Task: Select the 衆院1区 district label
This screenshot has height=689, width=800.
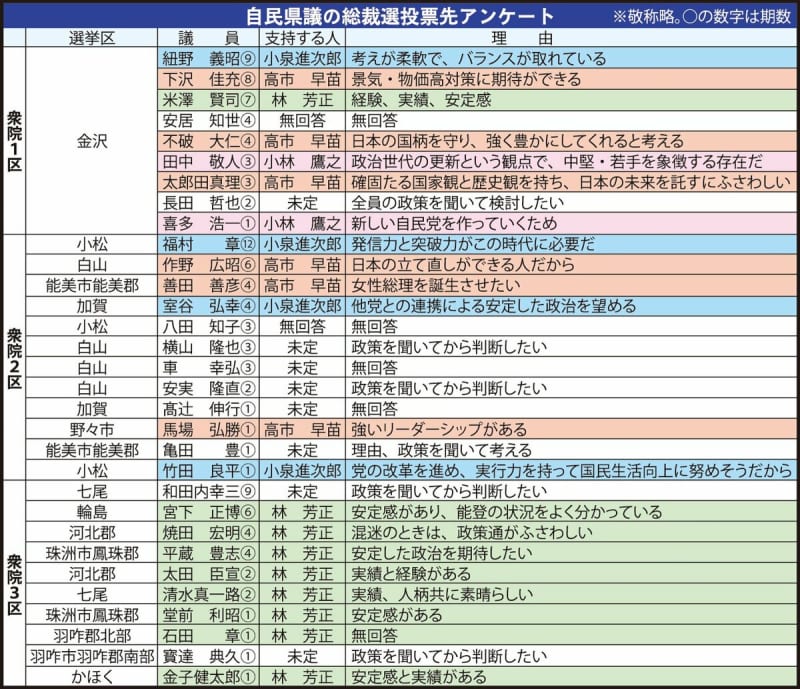Action: coord(13,140)
